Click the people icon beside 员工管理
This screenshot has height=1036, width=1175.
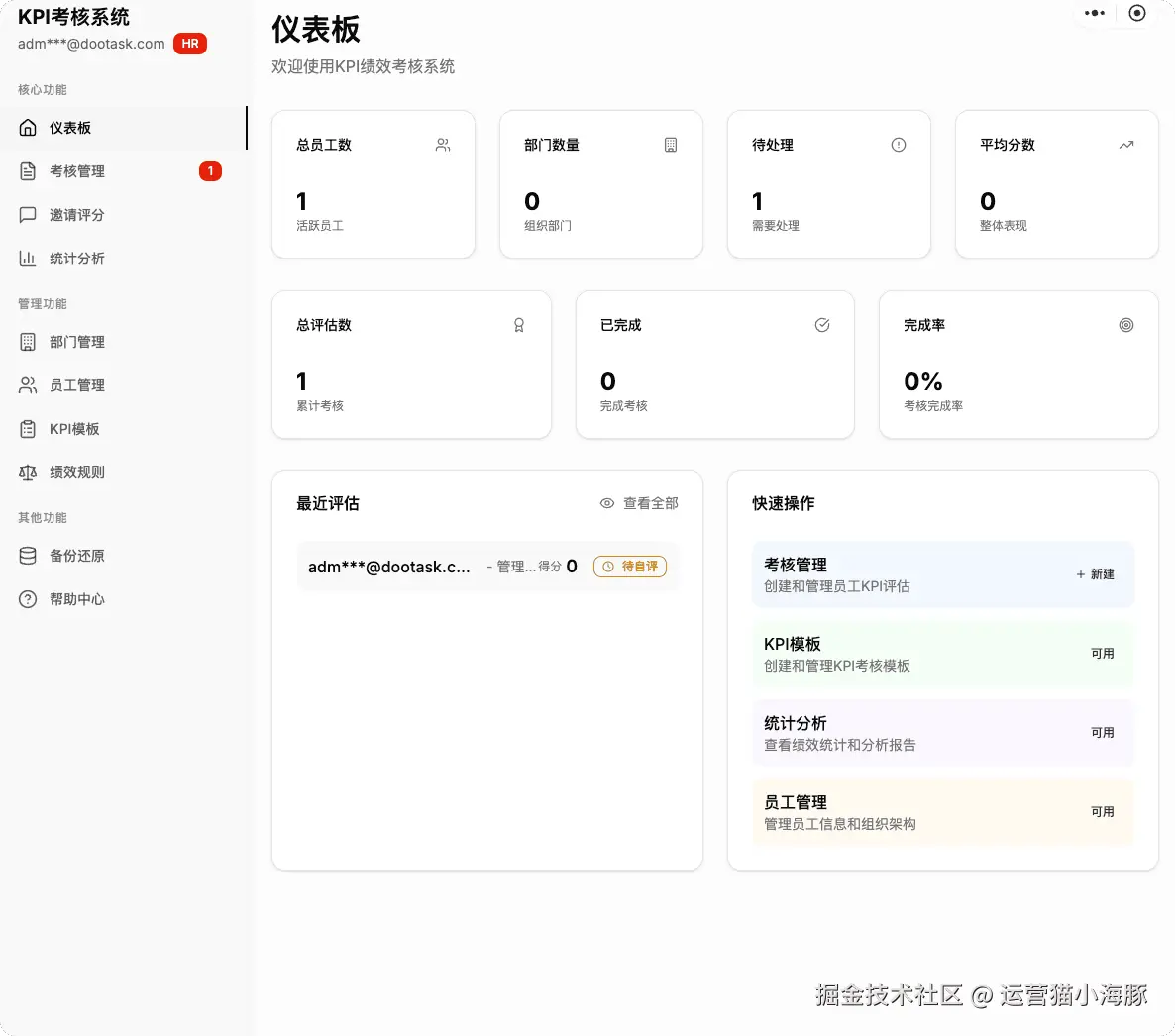(28, 385)
